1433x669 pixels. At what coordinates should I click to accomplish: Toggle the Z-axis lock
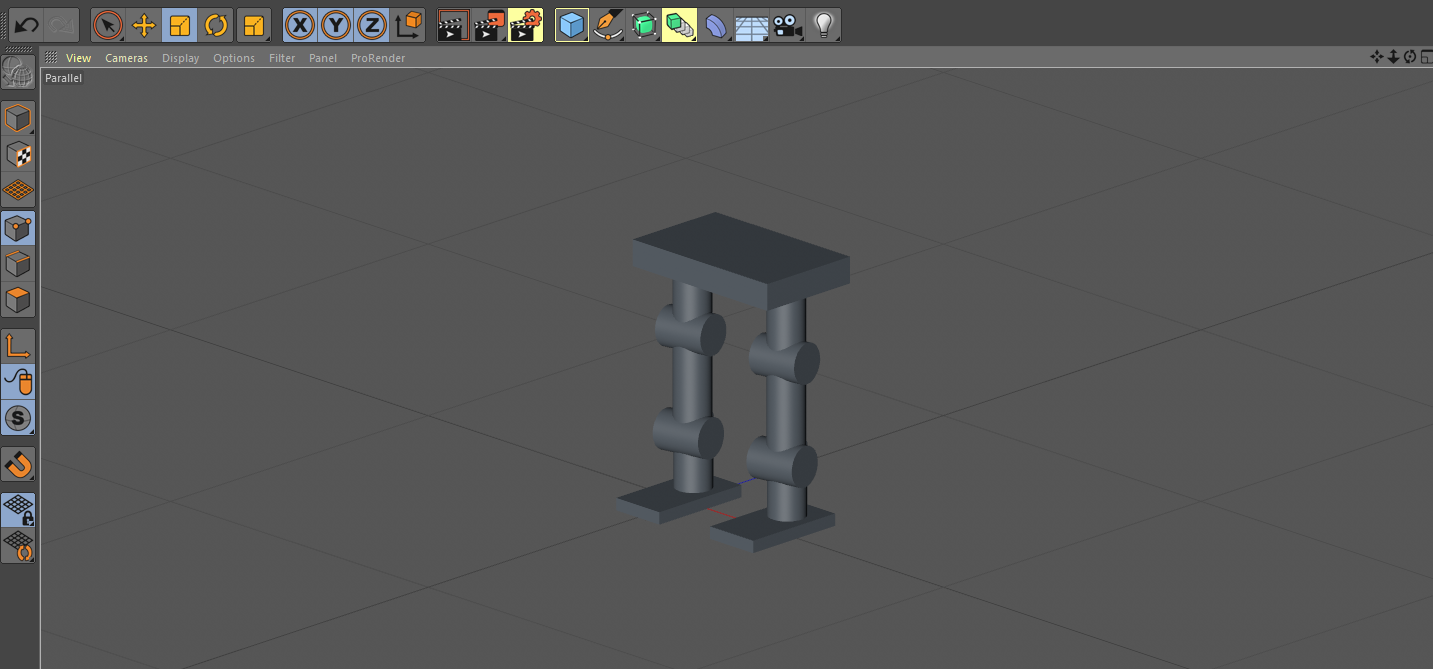point(371,24)
